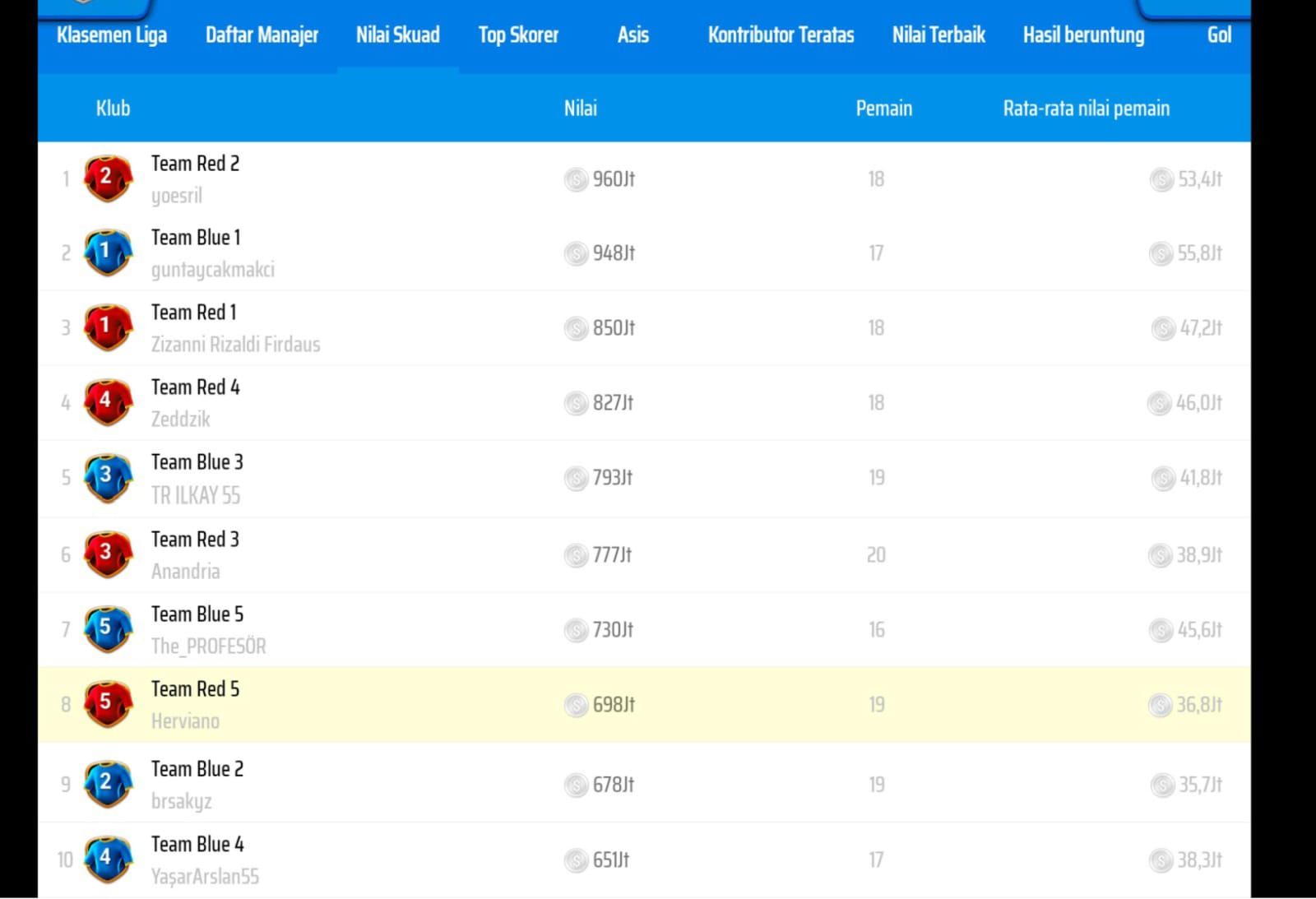Open the Team Blue 3 club name
Image resolution: width=1316 pixels, height=899 pixels.
tap(197, 462)
